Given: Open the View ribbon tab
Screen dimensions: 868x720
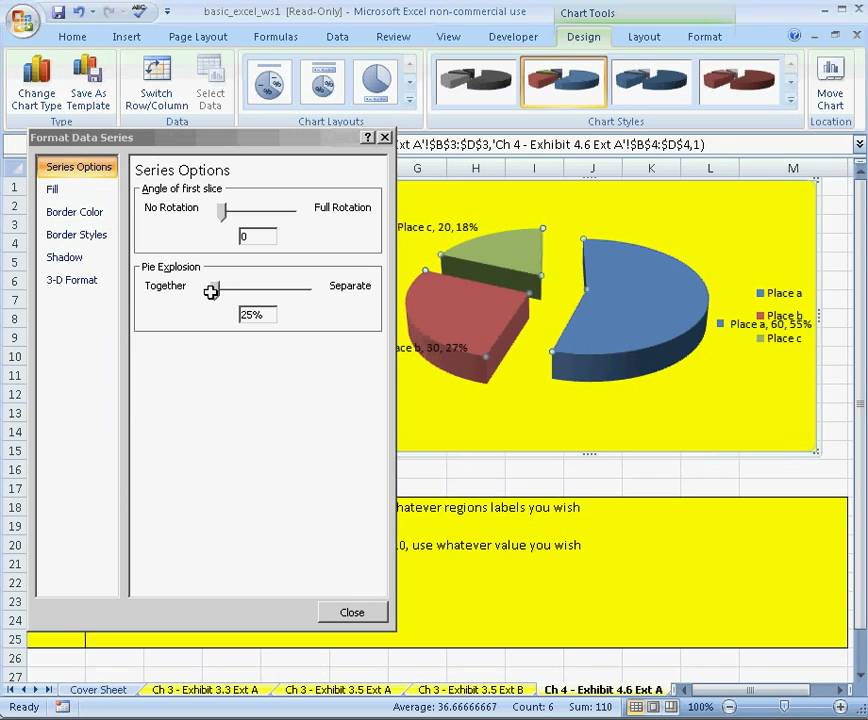Looking at the screenshot, I should coord(448,37).
